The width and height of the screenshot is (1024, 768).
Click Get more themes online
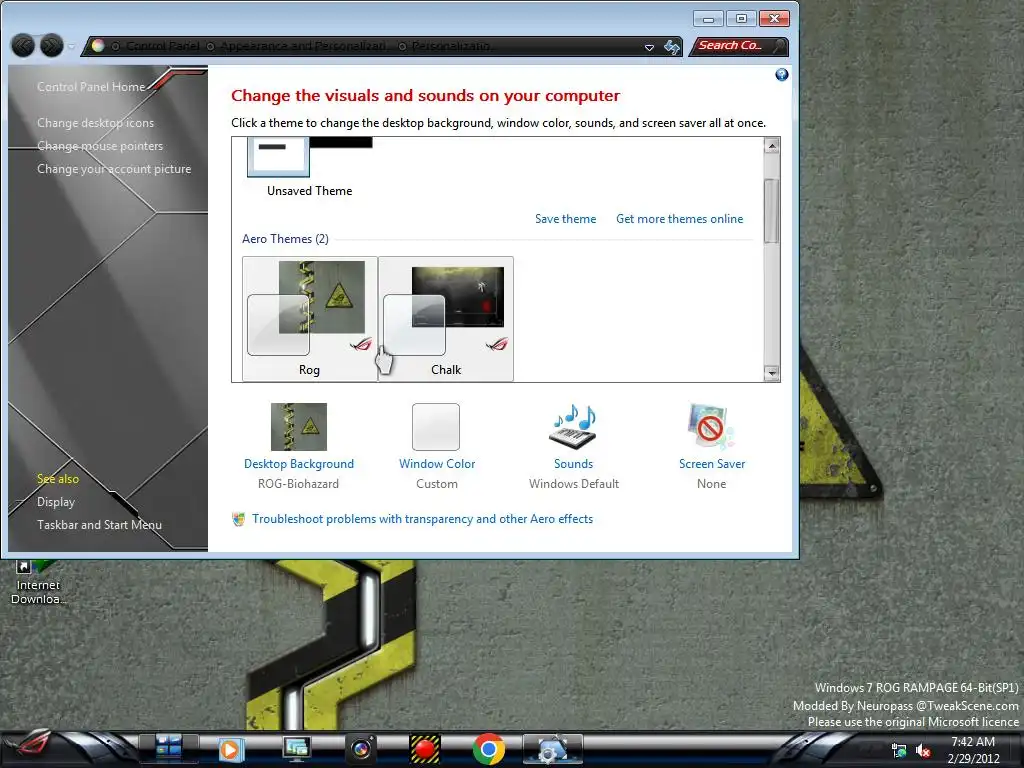pos(679,219)
